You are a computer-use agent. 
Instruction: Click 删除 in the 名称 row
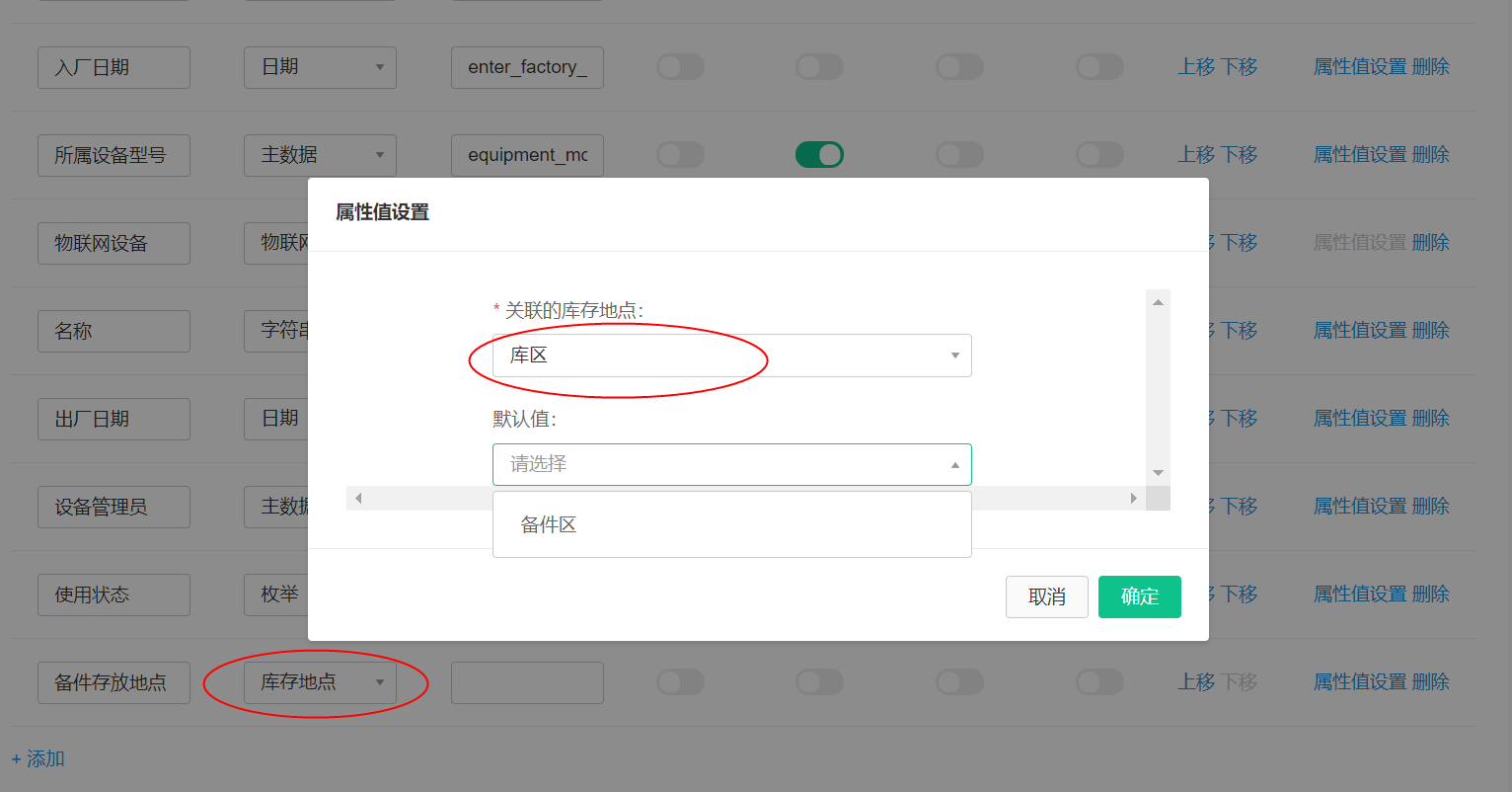(1431, 331)
